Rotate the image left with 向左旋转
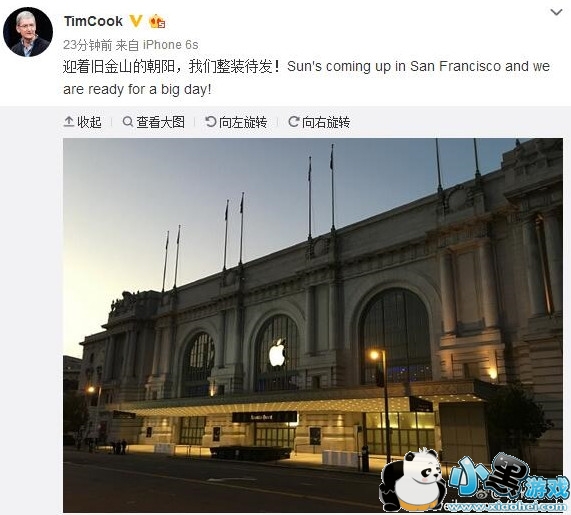Viewport: 571px width, 515px height. [236, 122]
